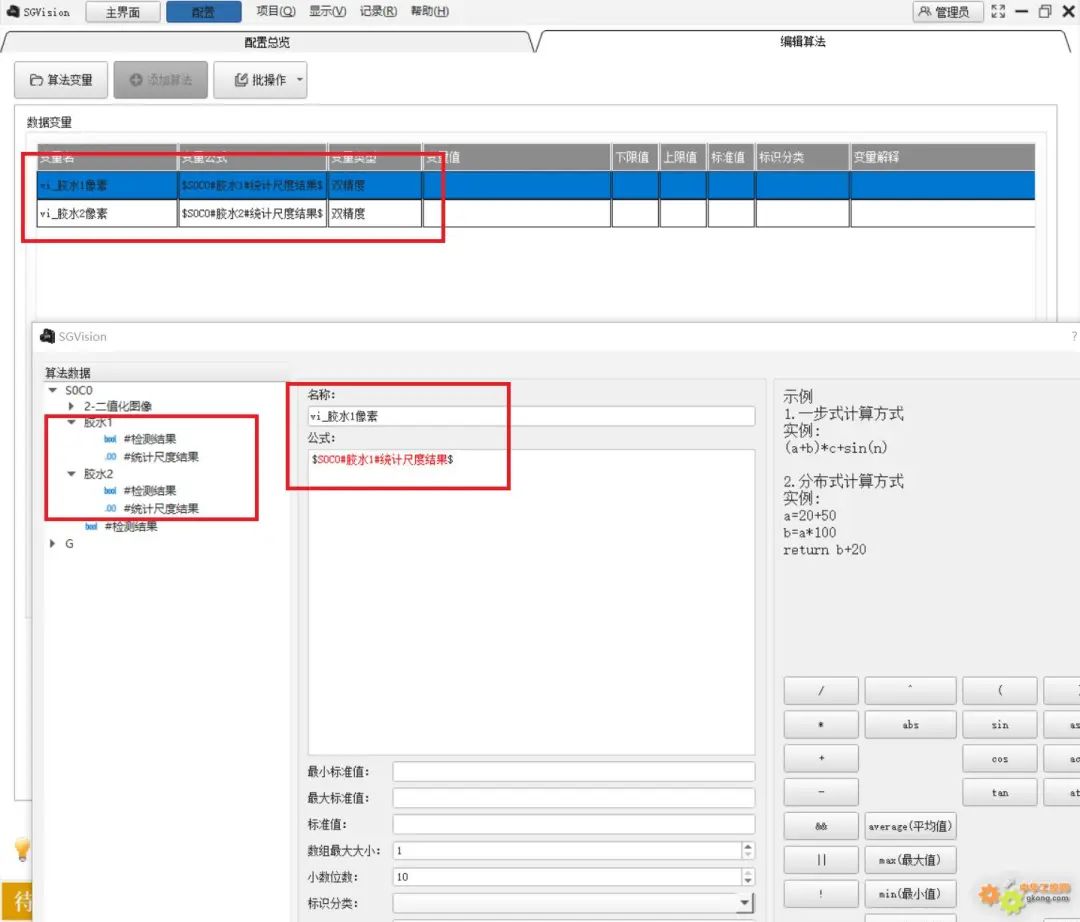Click inside the 最小标准值 input field
The width and height of the screenshot is (1080, 922).
[570, 770]
